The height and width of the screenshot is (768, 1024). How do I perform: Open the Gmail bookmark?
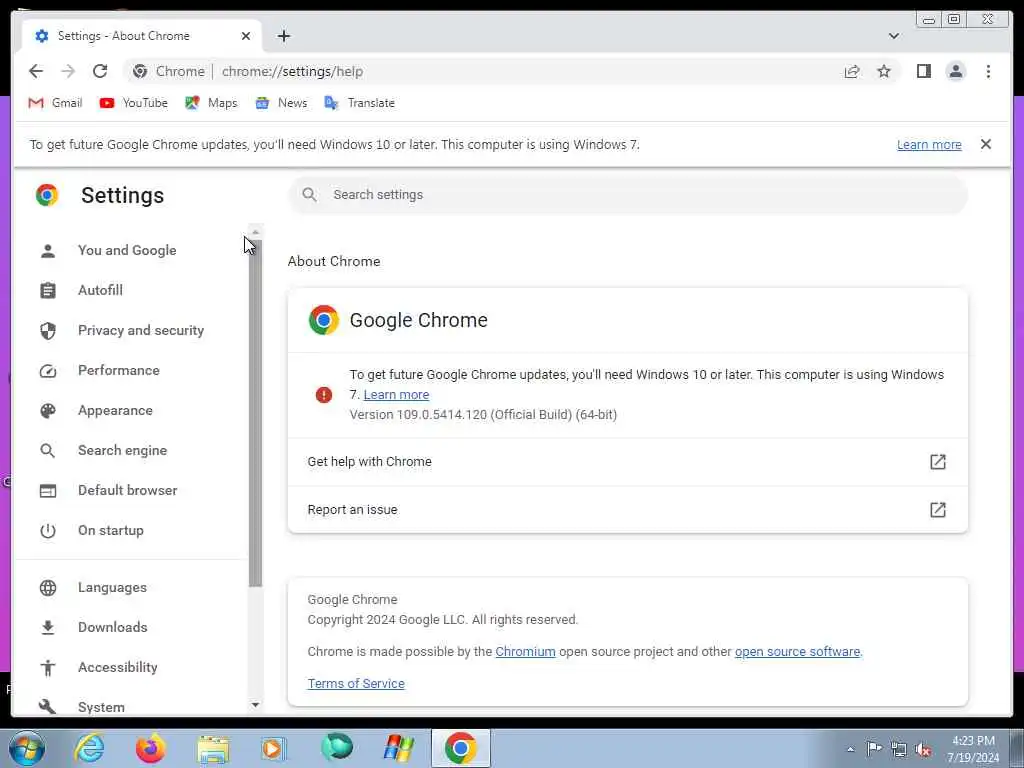[x=56, y=103]
